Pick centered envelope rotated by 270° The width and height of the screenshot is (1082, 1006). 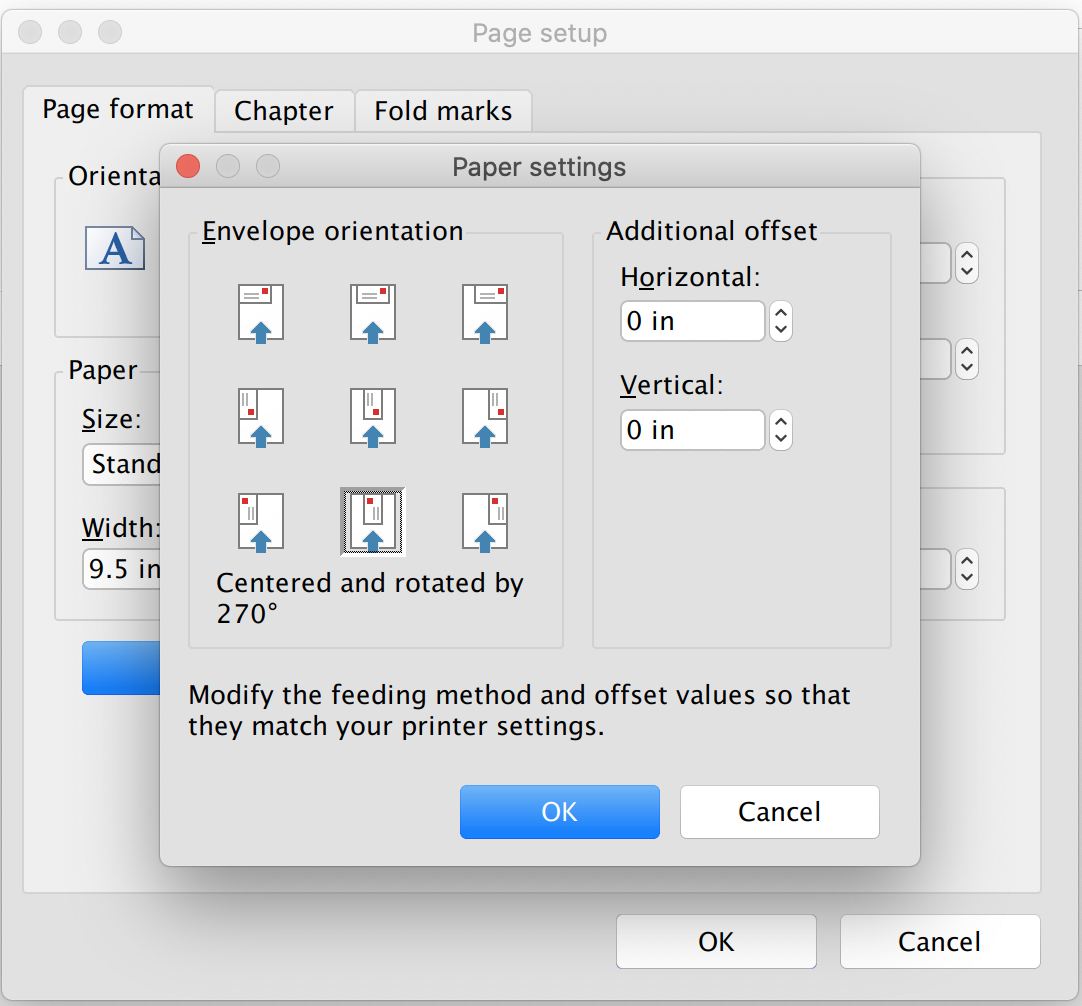coord(373,521)
